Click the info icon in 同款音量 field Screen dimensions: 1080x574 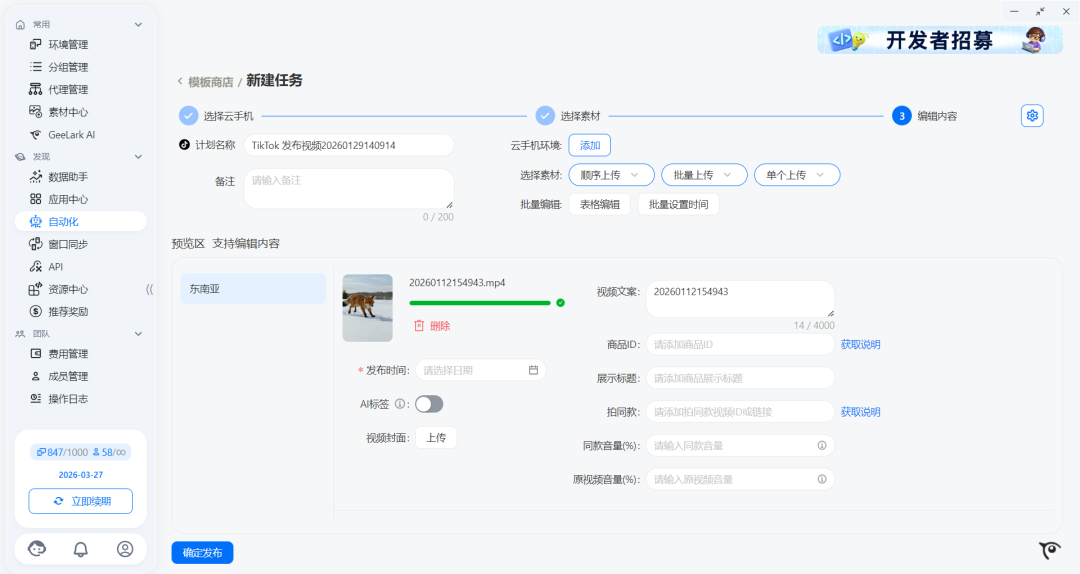coord(822,446)
